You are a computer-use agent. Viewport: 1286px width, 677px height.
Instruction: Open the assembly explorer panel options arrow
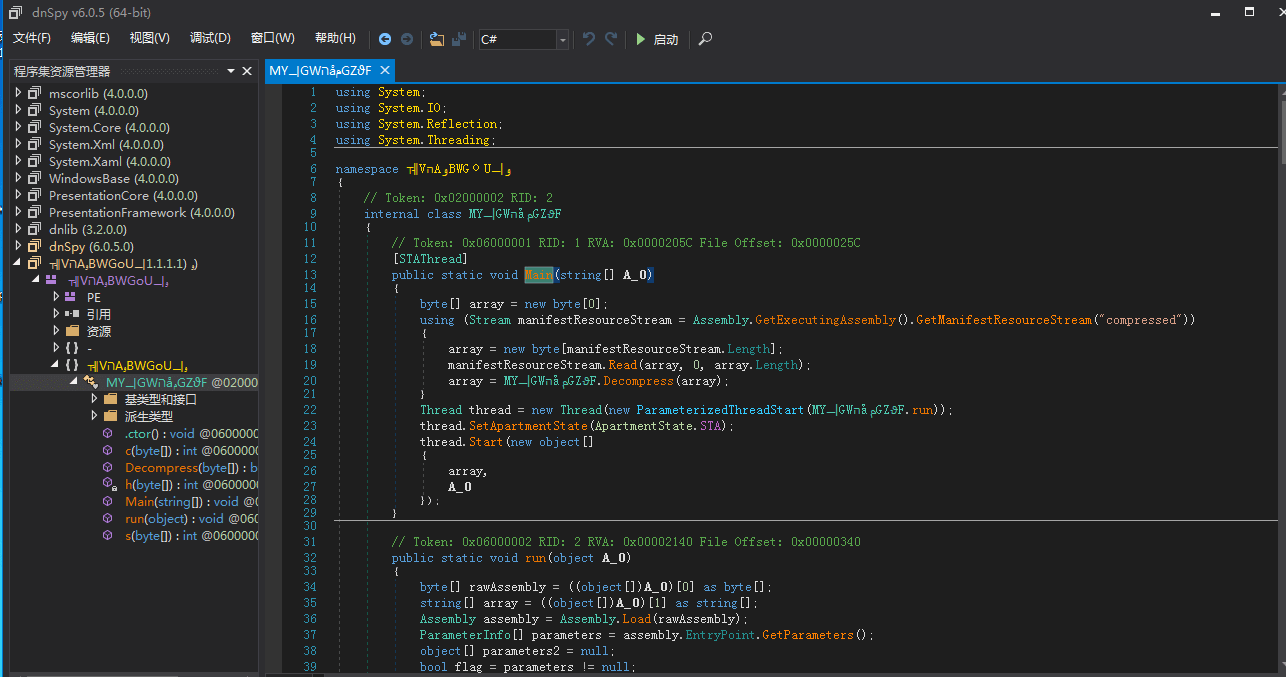(x=230, y=71)
